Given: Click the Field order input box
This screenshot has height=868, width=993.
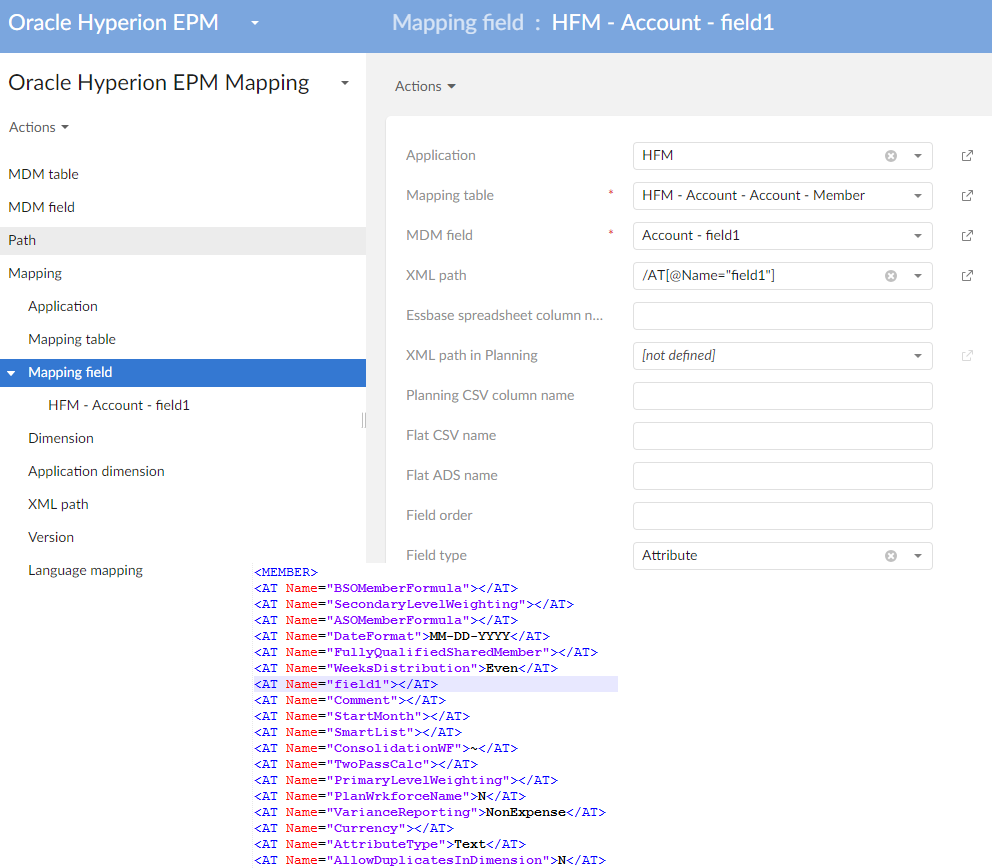Looking at the screenshot, I should [782, 516].
